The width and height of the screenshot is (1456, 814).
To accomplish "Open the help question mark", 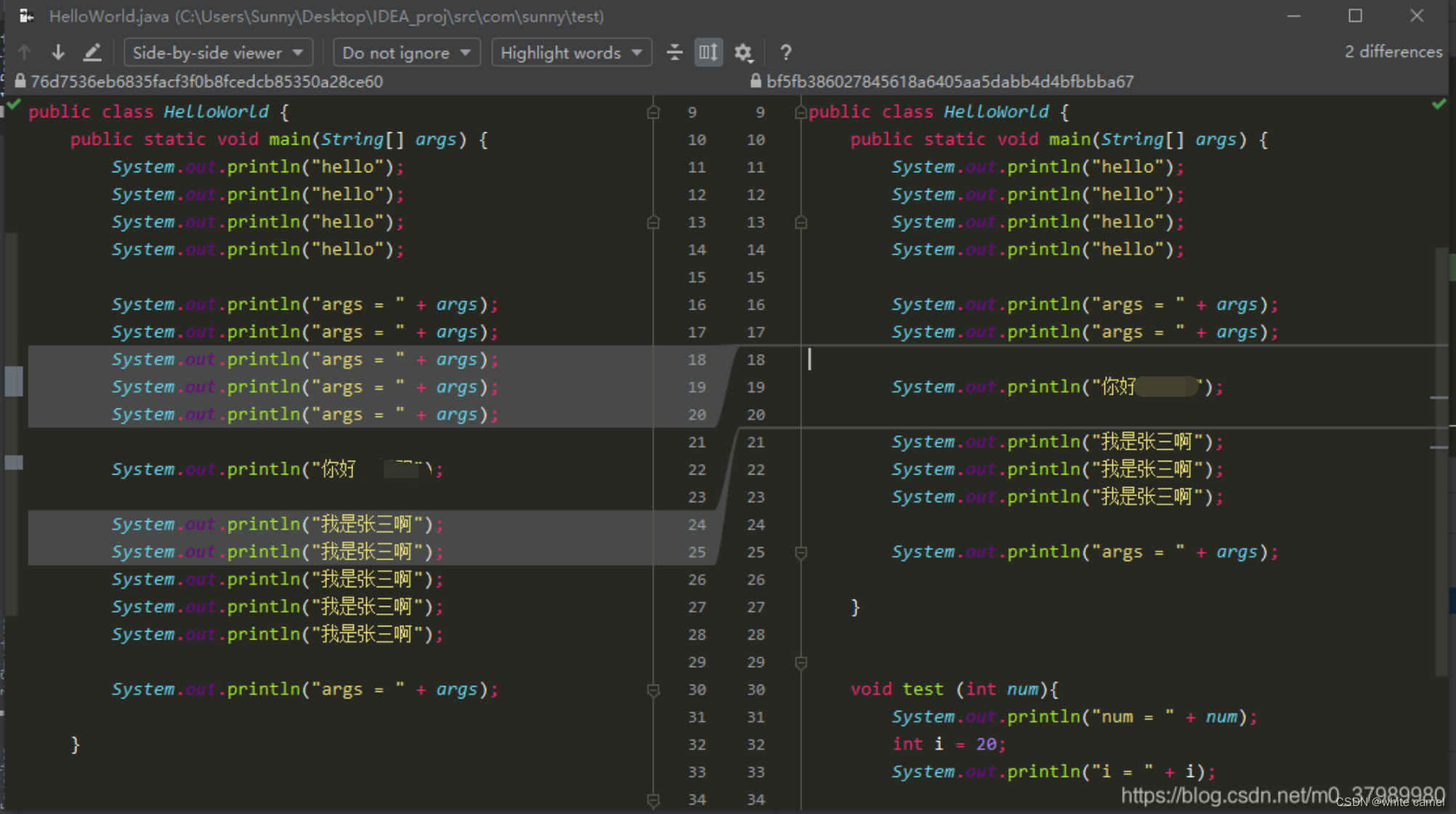I will click(x=785, y=52).
